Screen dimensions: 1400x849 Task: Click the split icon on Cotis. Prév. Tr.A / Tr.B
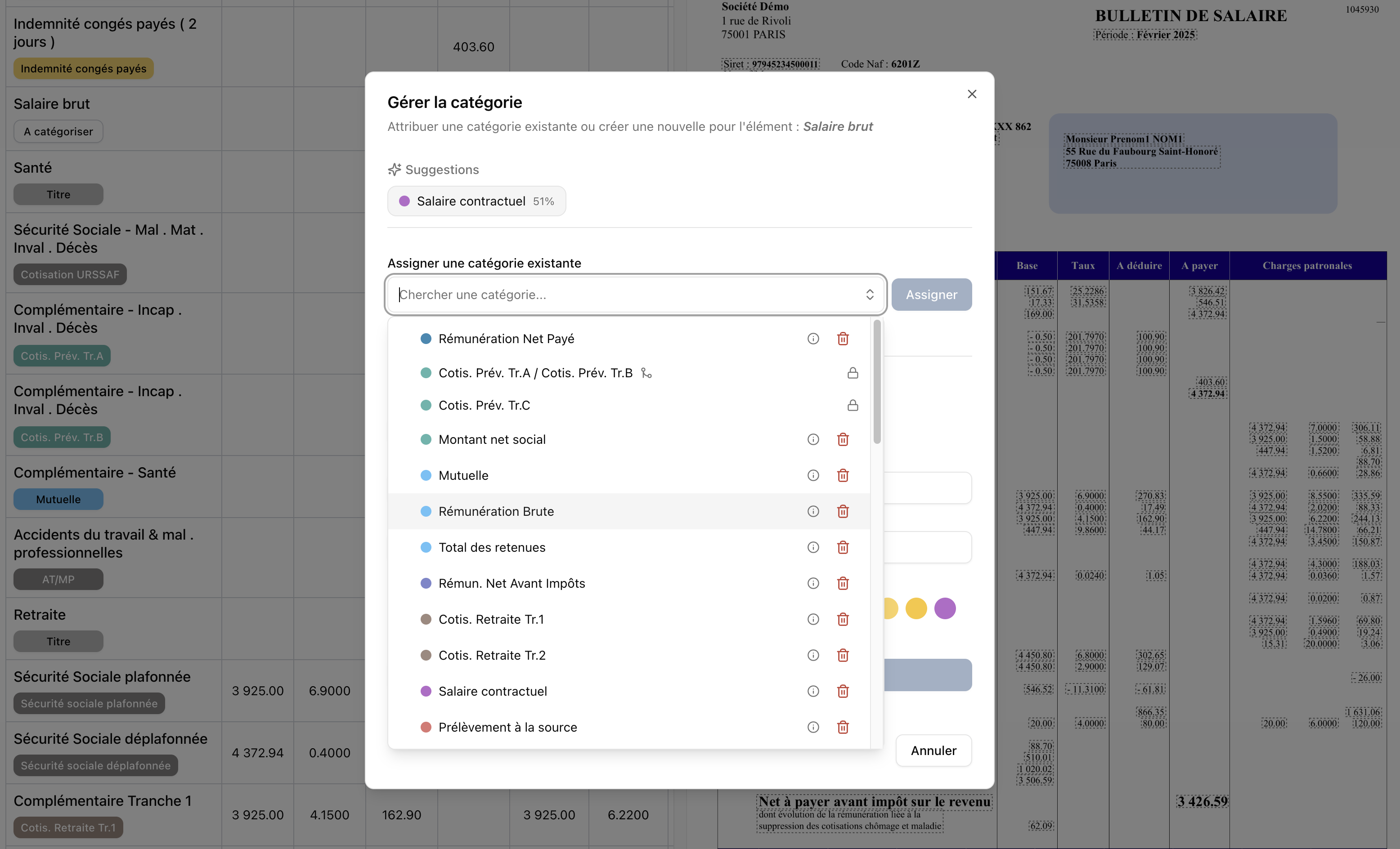click(646, 373)
